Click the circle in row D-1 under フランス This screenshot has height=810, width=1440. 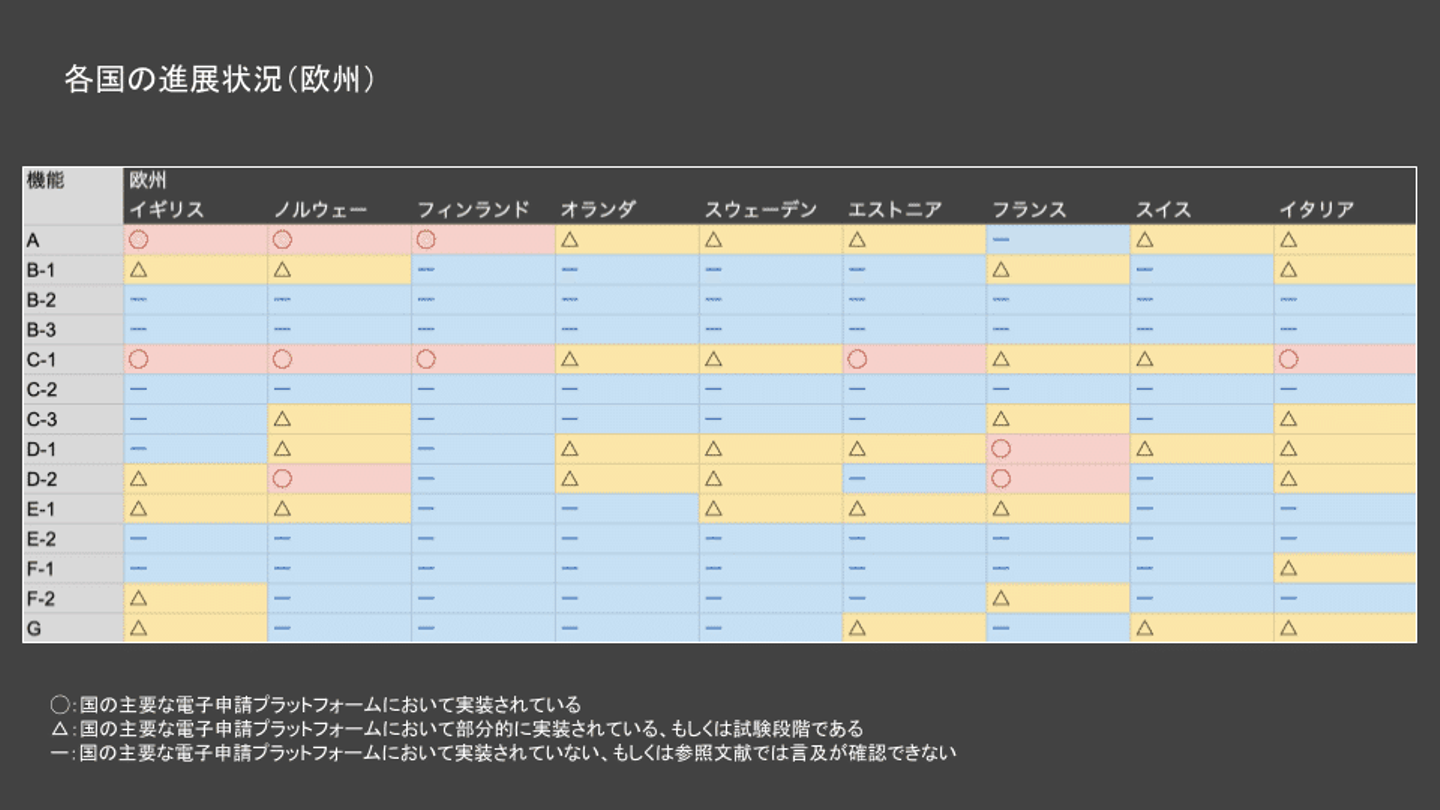pos(1001,449)
